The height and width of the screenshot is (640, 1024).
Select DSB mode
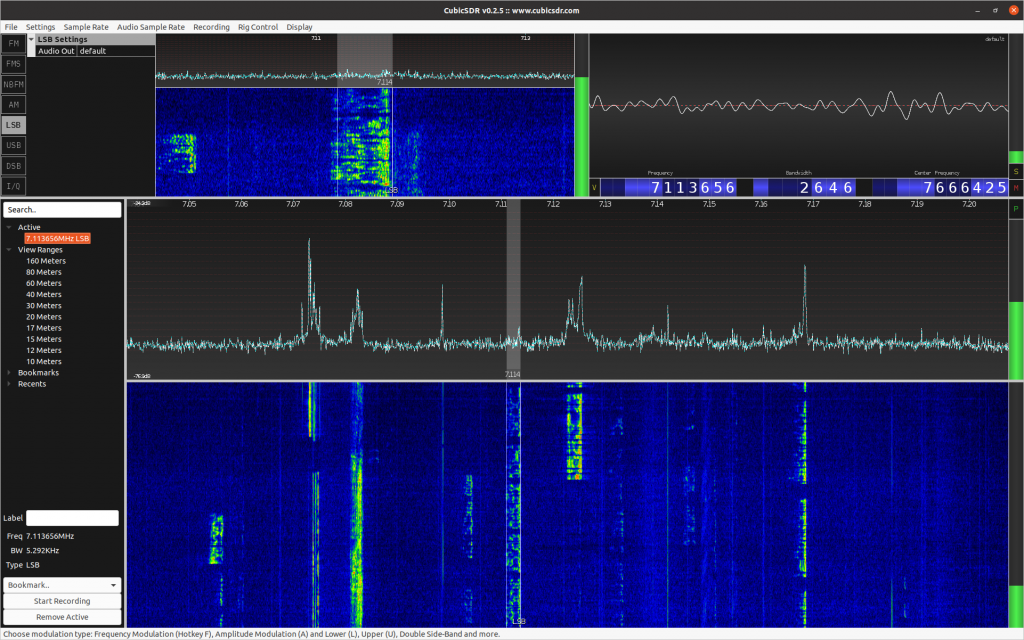(x=13, y=166)
